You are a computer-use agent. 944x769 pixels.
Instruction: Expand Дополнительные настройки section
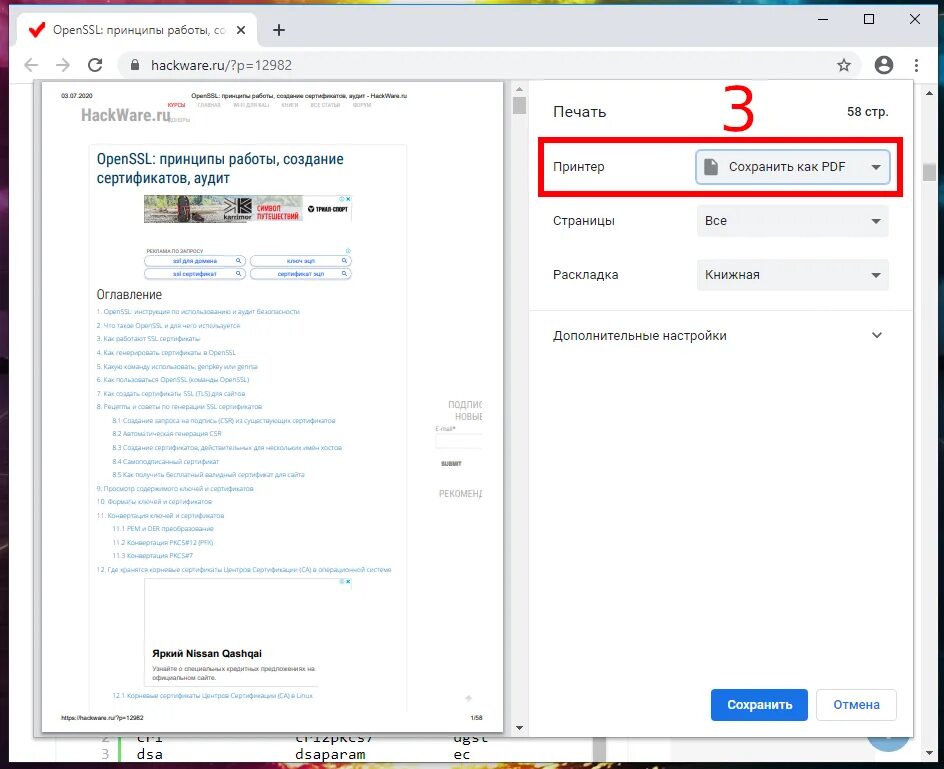(721, 335)
